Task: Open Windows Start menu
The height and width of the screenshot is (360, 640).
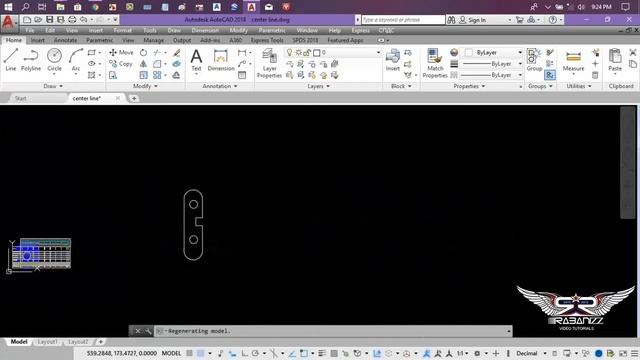Action: coord(8,7)
